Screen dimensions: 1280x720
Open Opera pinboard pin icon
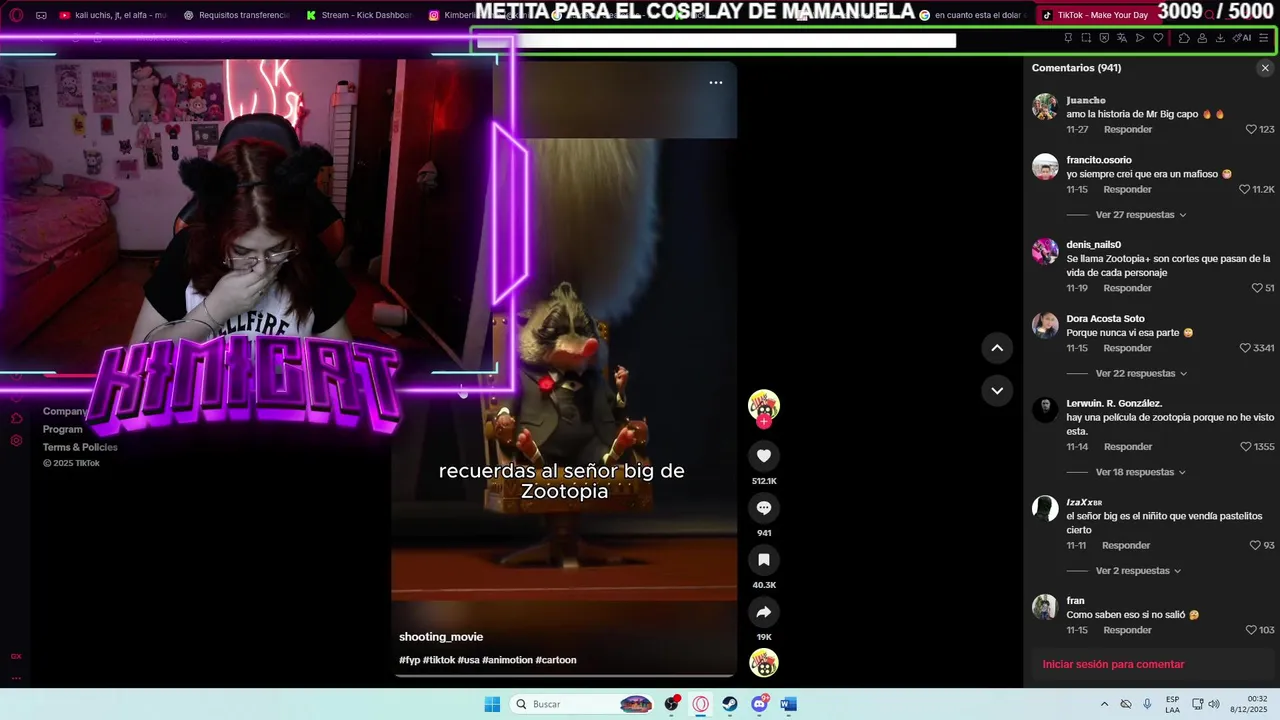point(1068,38)
